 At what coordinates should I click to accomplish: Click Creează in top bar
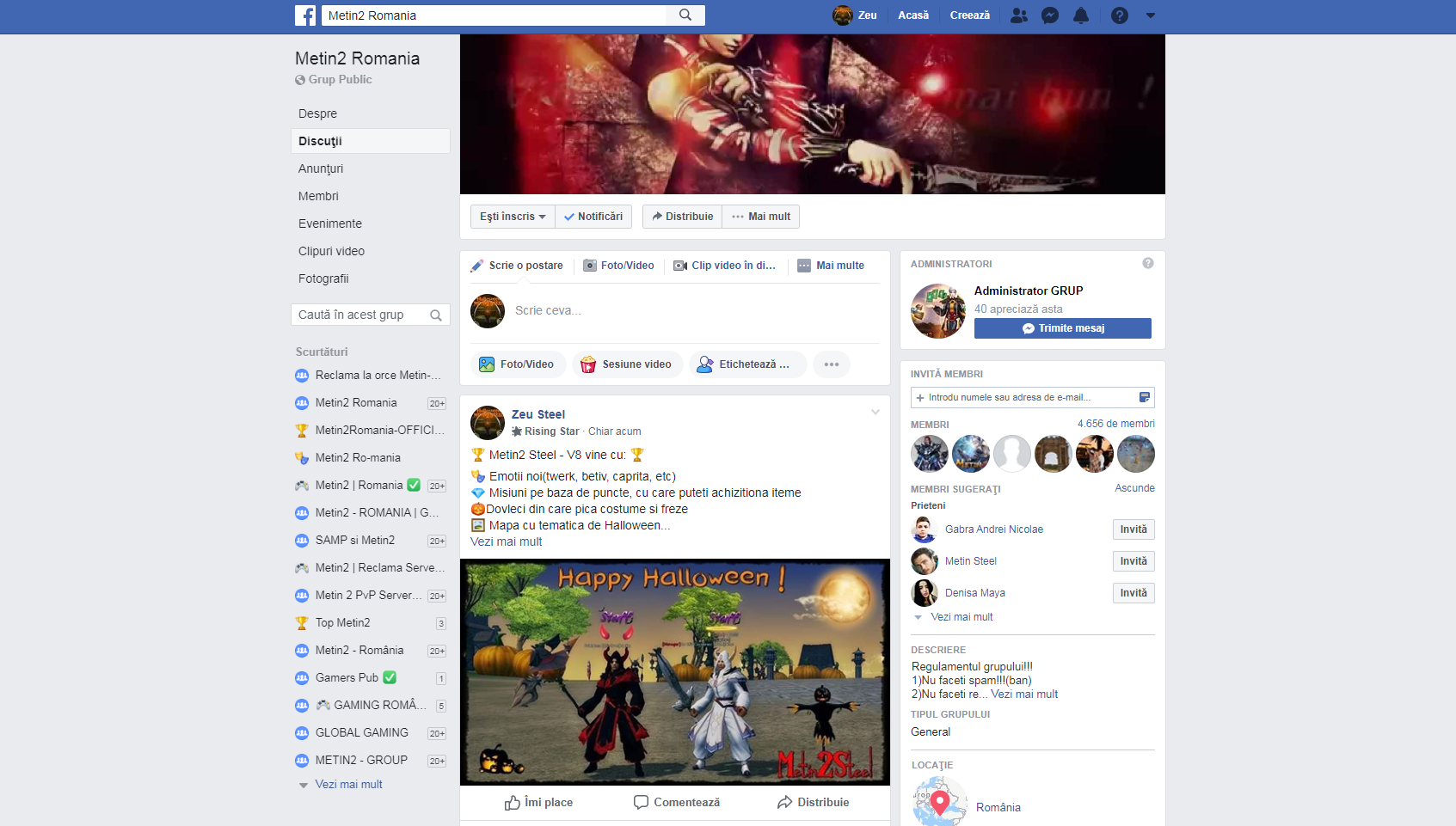point(970,15)
